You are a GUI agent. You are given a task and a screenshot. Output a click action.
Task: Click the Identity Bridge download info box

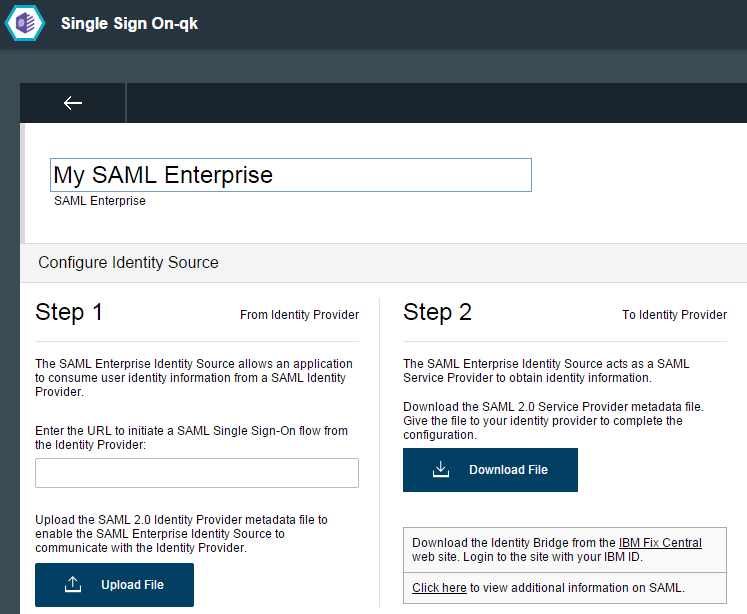[565, 550]
